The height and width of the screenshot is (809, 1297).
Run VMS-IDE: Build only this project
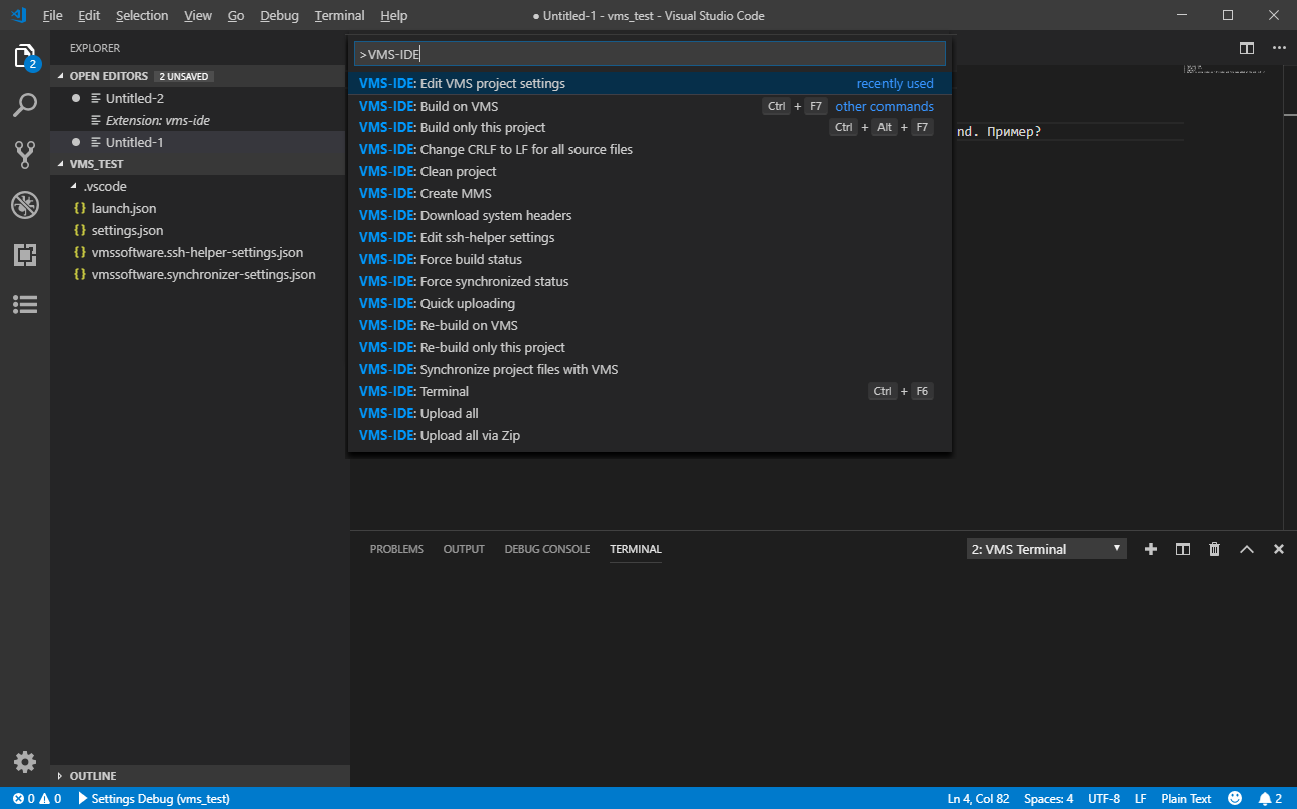coord(650,127)
